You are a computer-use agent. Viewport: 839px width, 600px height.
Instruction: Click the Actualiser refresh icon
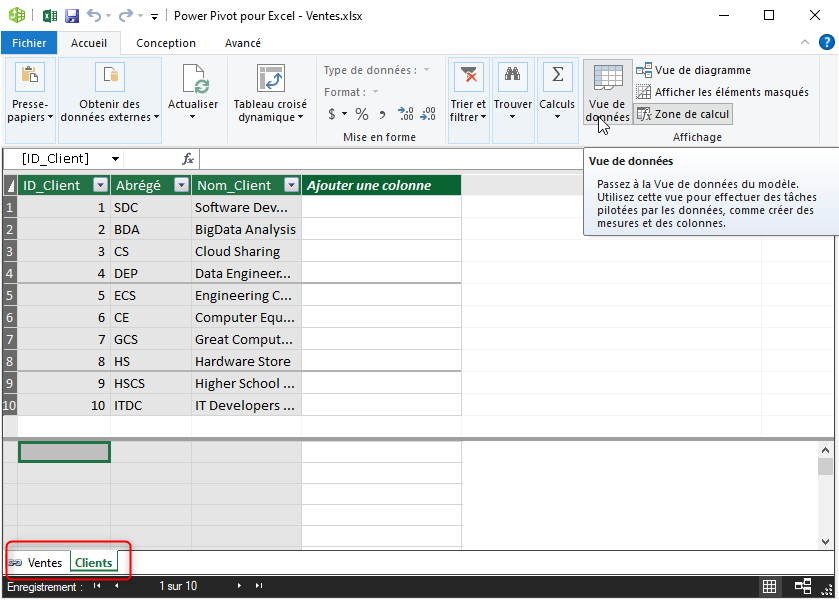194,78
